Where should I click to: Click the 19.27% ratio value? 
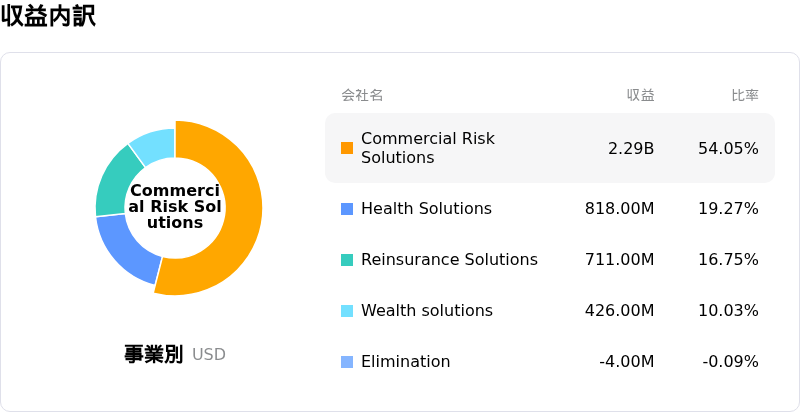click(x=728, y=209)
